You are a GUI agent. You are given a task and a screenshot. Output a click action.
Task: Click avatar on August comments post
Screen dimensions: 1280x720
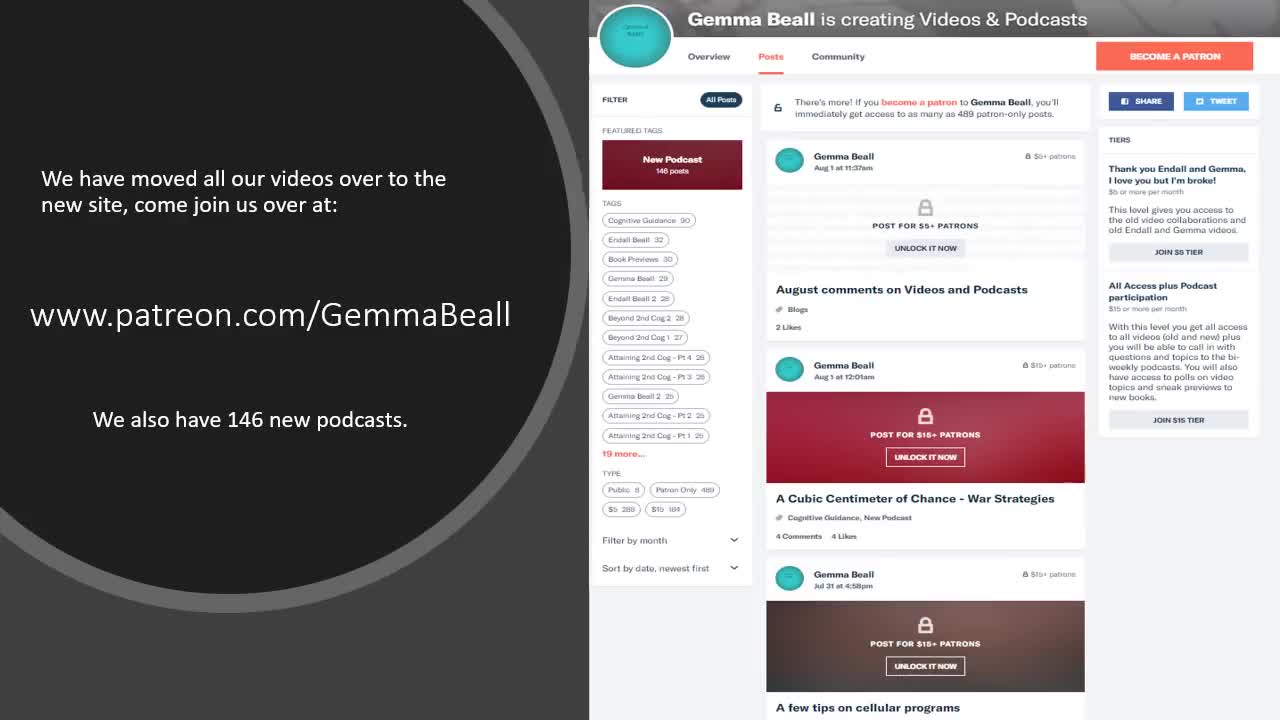click(789, 160)
